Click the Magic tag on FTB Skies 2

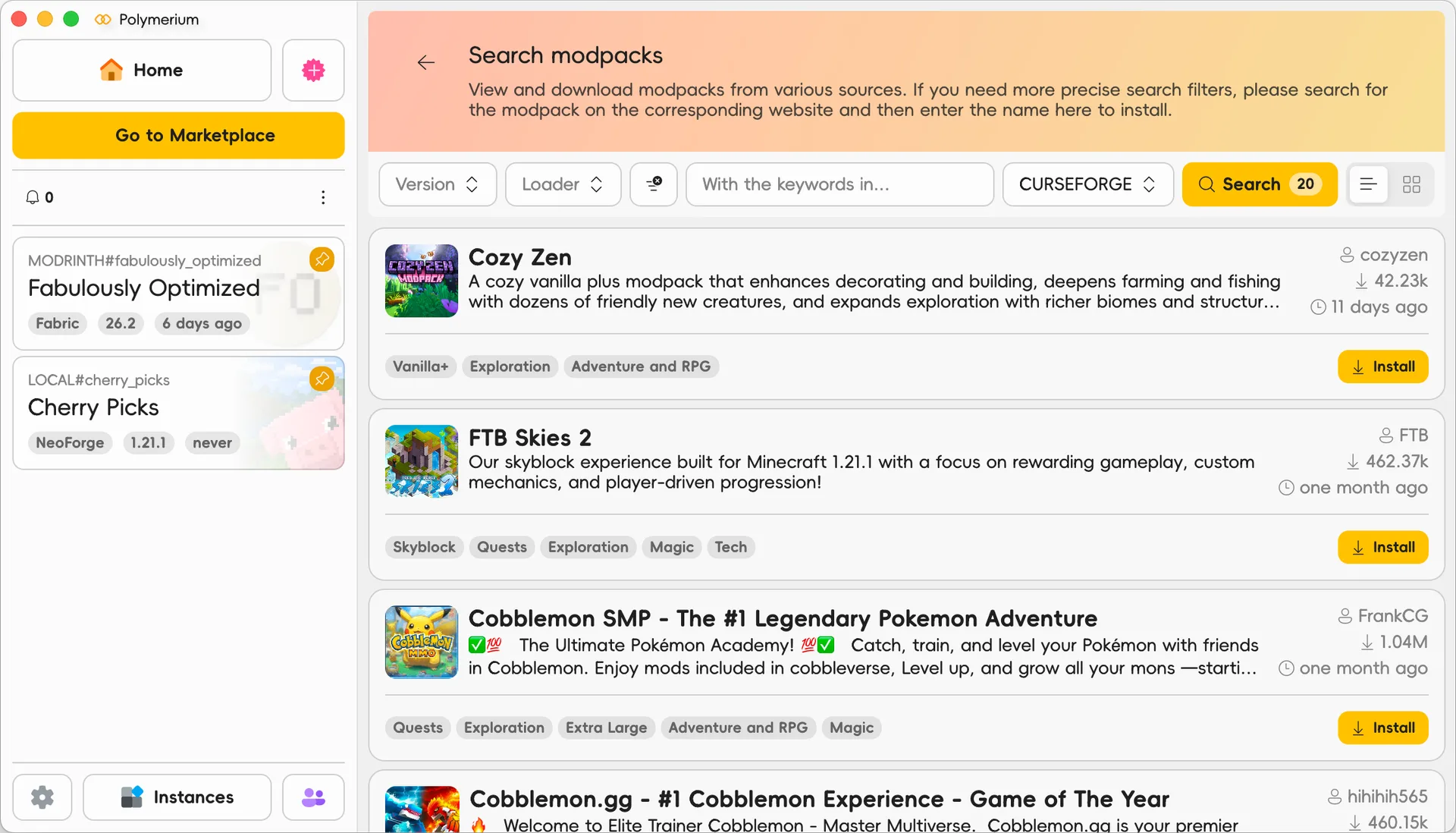(x=671, y=547)
